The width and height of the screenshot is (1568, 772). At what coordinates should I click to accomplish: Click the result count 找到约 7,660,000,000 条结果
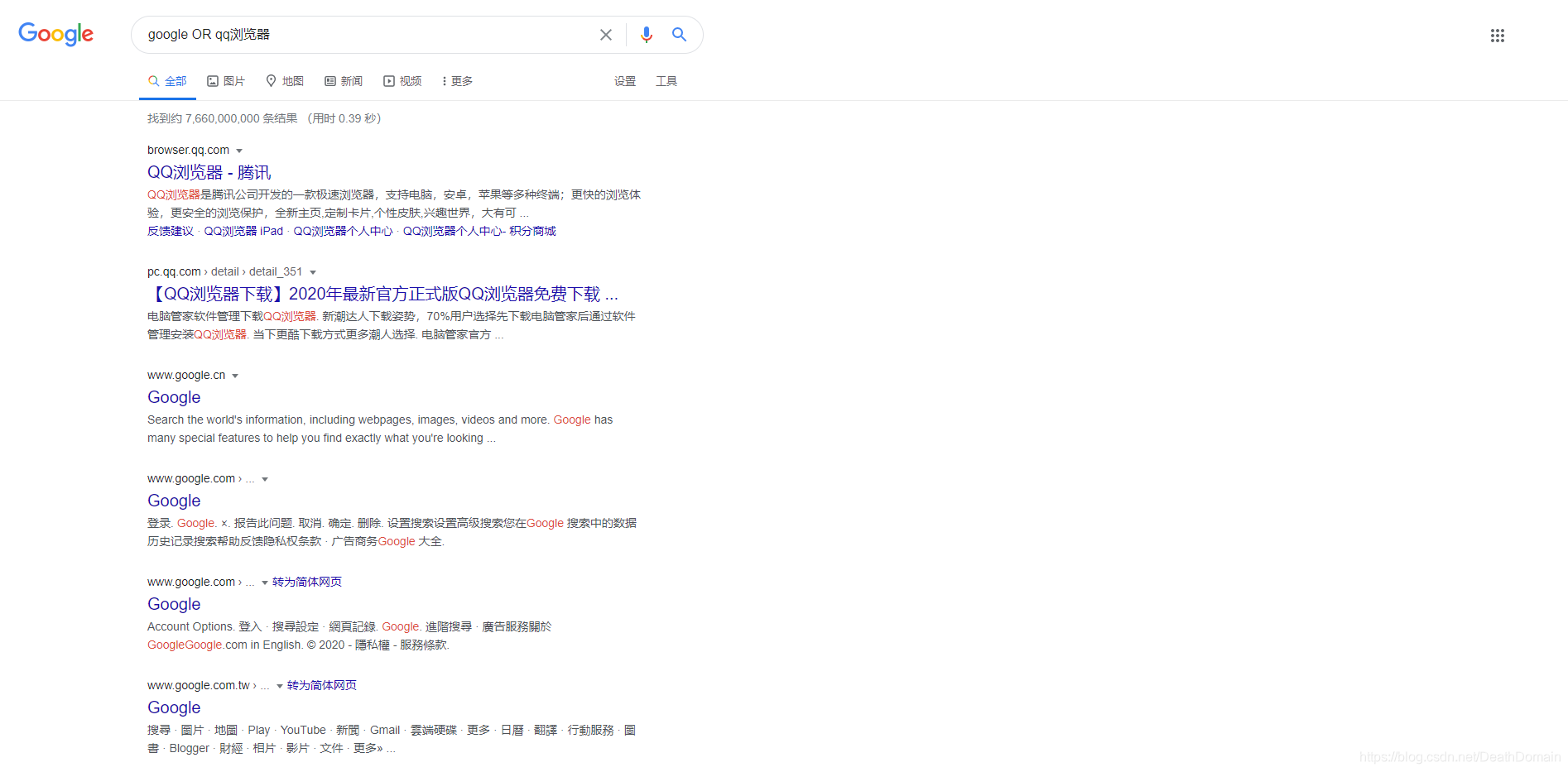click(222, 118)
